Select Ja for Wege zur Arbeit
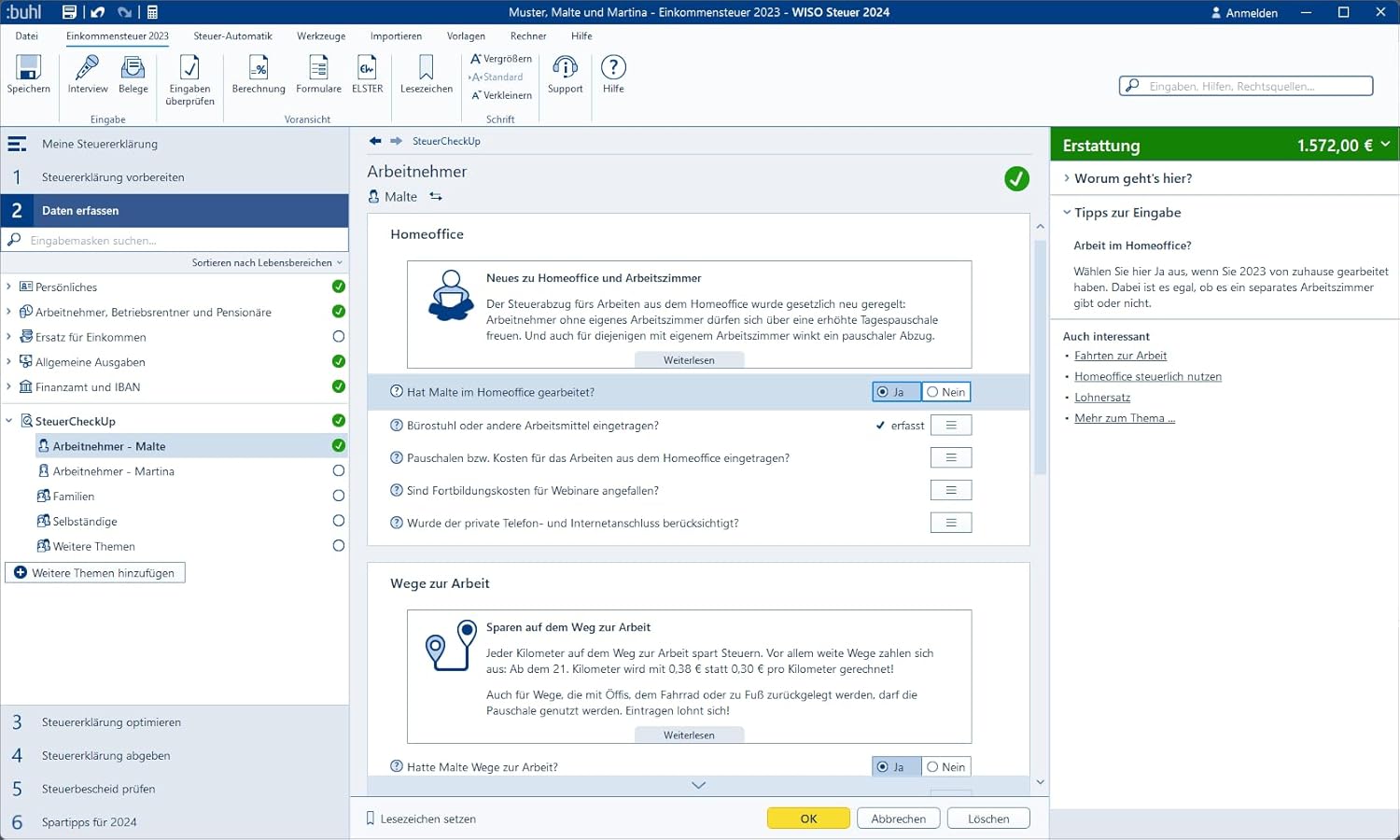 pyautogui.click(x=897, y=767)
